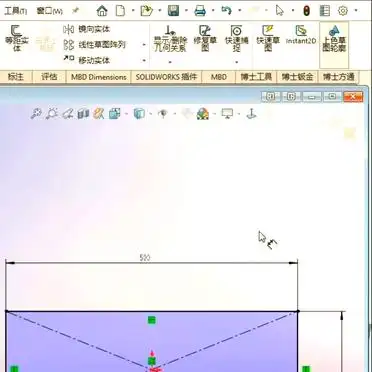Expand the Open file dropdown arrow
This screenshot has width=372, height=372.
(159, 10)
